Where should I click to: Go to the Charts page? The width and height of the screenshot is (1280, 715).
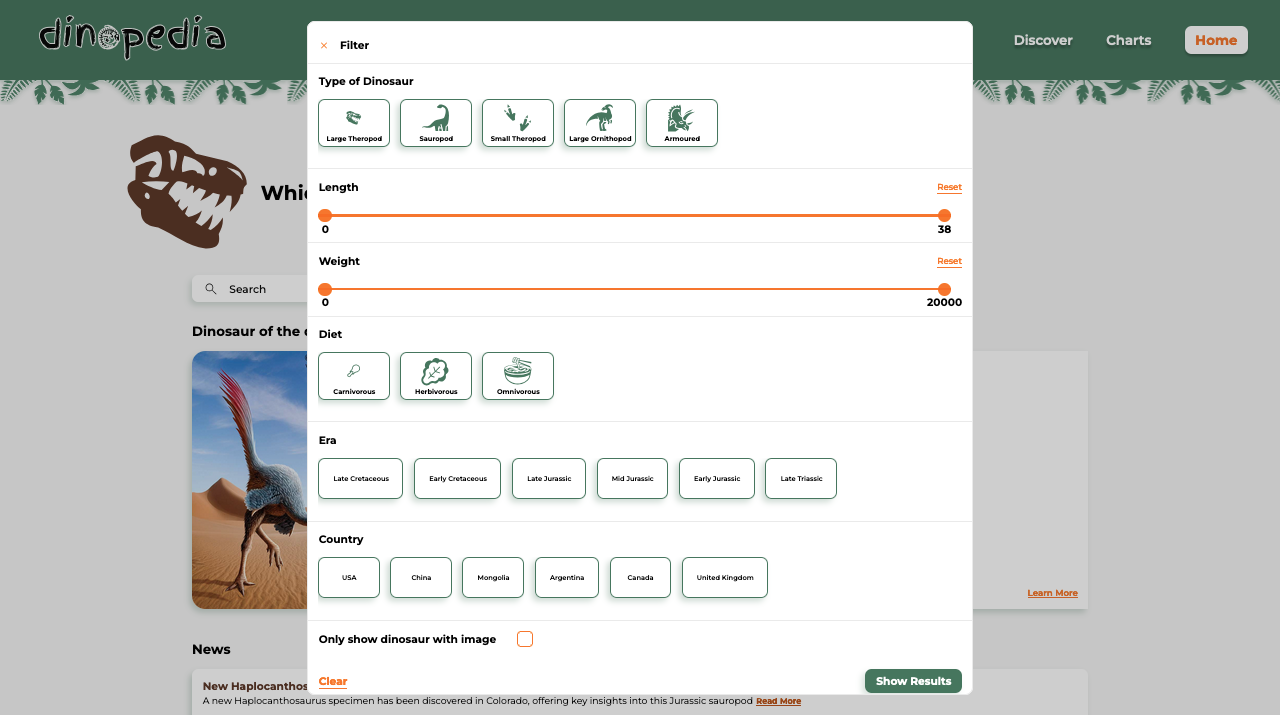pyautogui.click(x=1128, y=40)
